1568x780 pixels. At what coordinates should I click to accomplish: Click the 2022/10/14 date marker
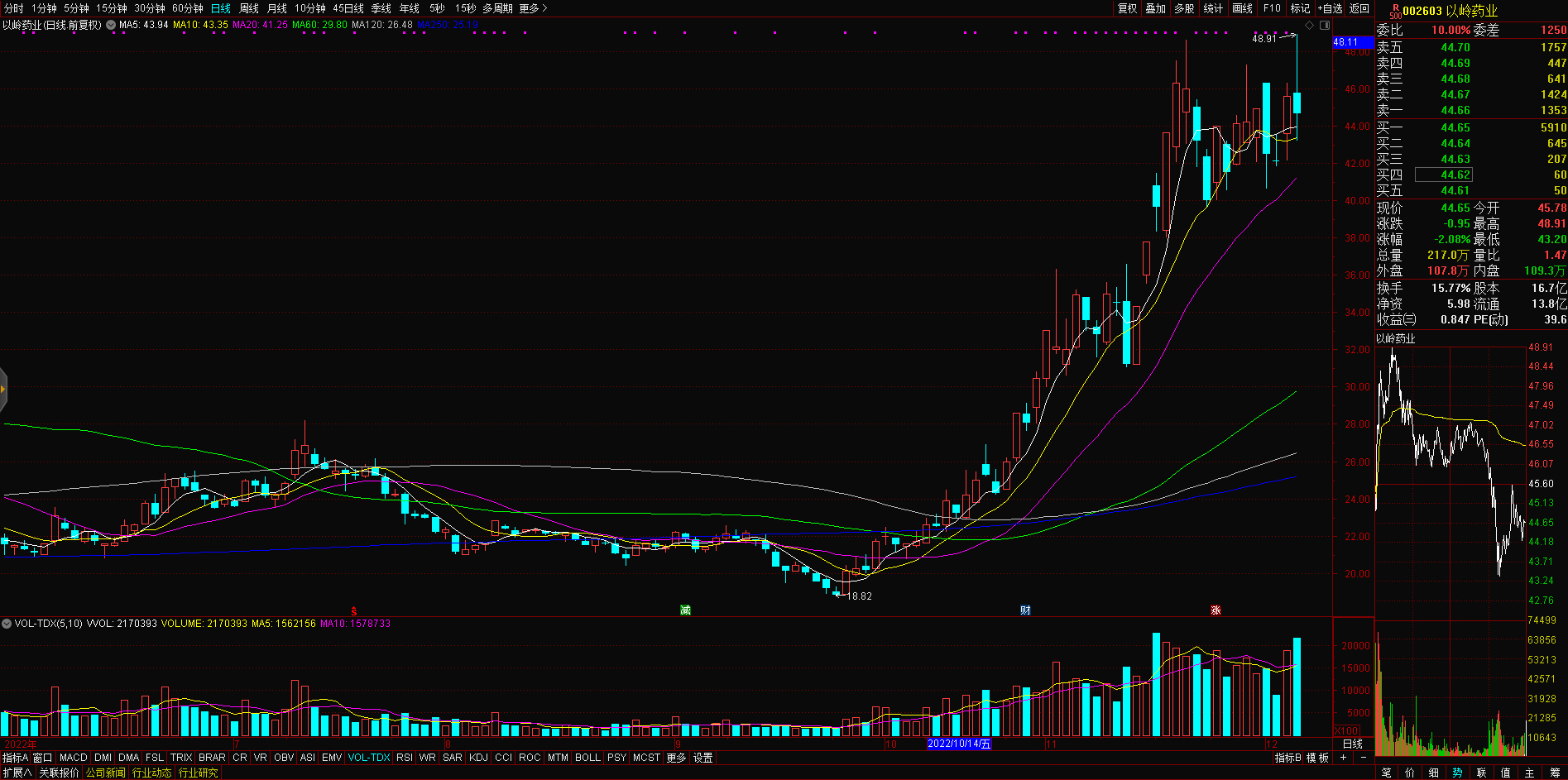959,744
